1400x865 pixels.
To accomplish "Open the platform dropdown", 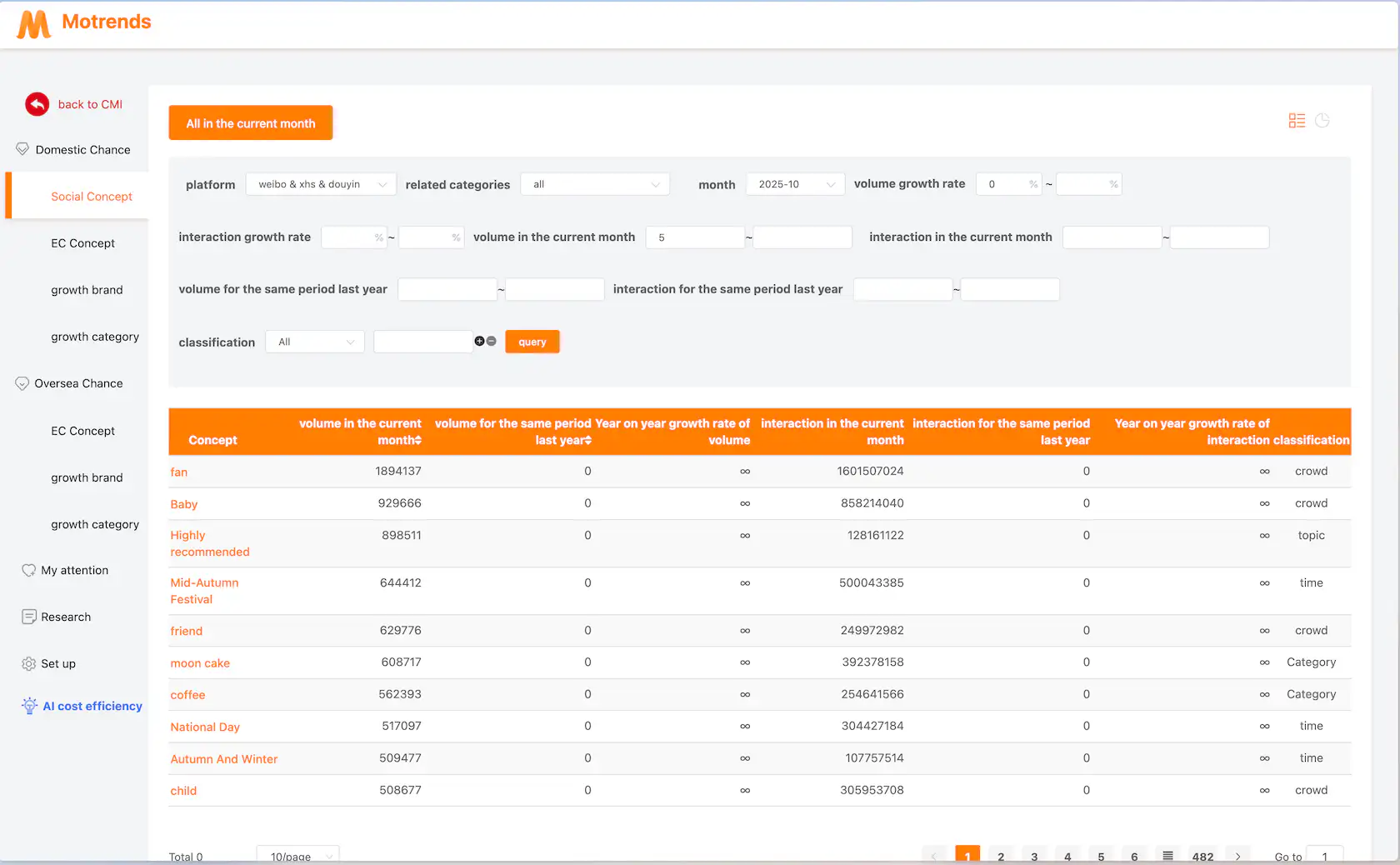I will click(320, 184).
